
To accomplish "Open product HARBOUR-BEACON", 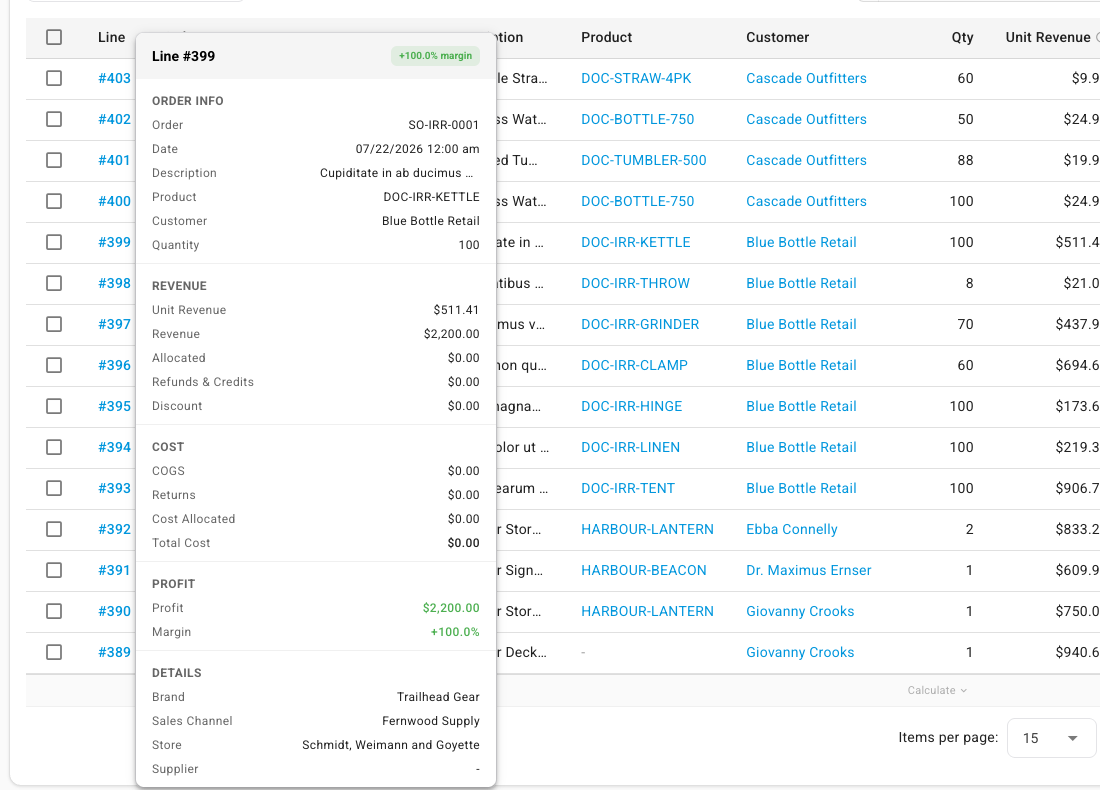I will click(x=643, y=570).
